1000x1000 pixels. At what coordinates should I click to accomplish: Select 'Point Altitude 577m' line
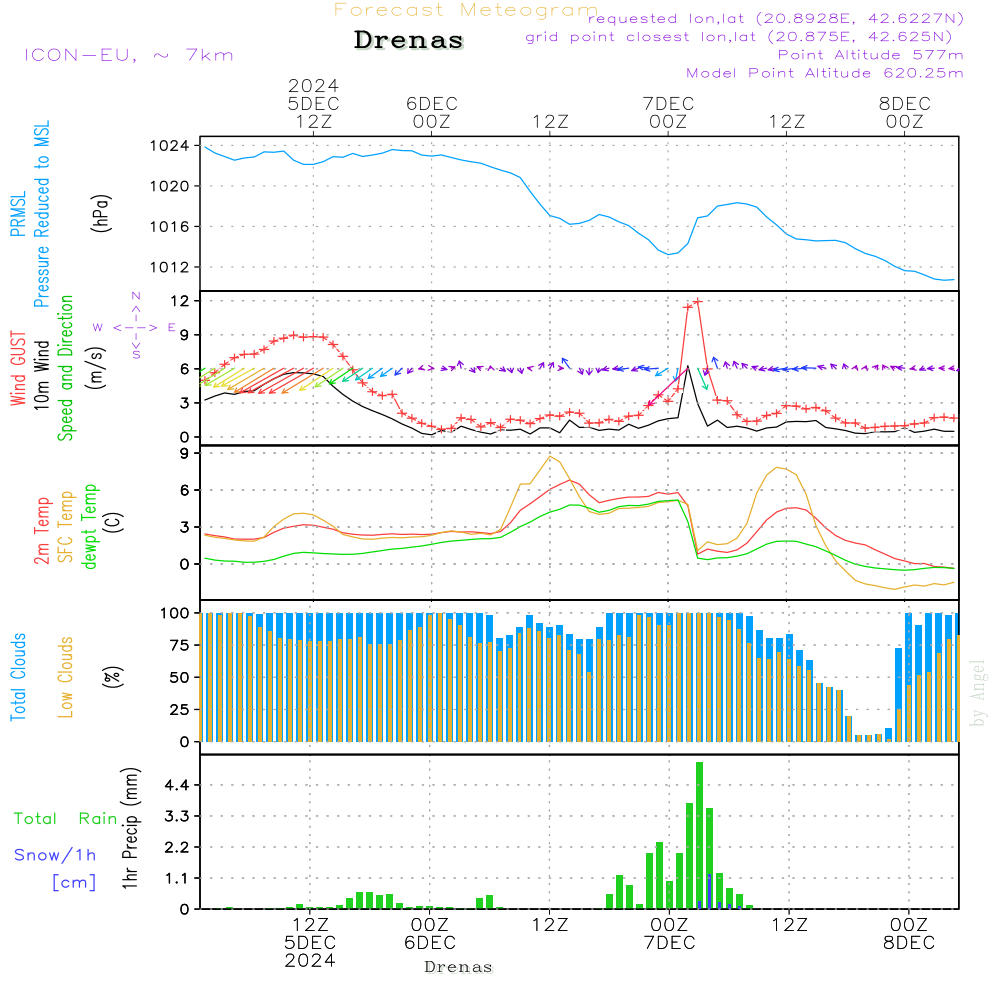(871, 55)
